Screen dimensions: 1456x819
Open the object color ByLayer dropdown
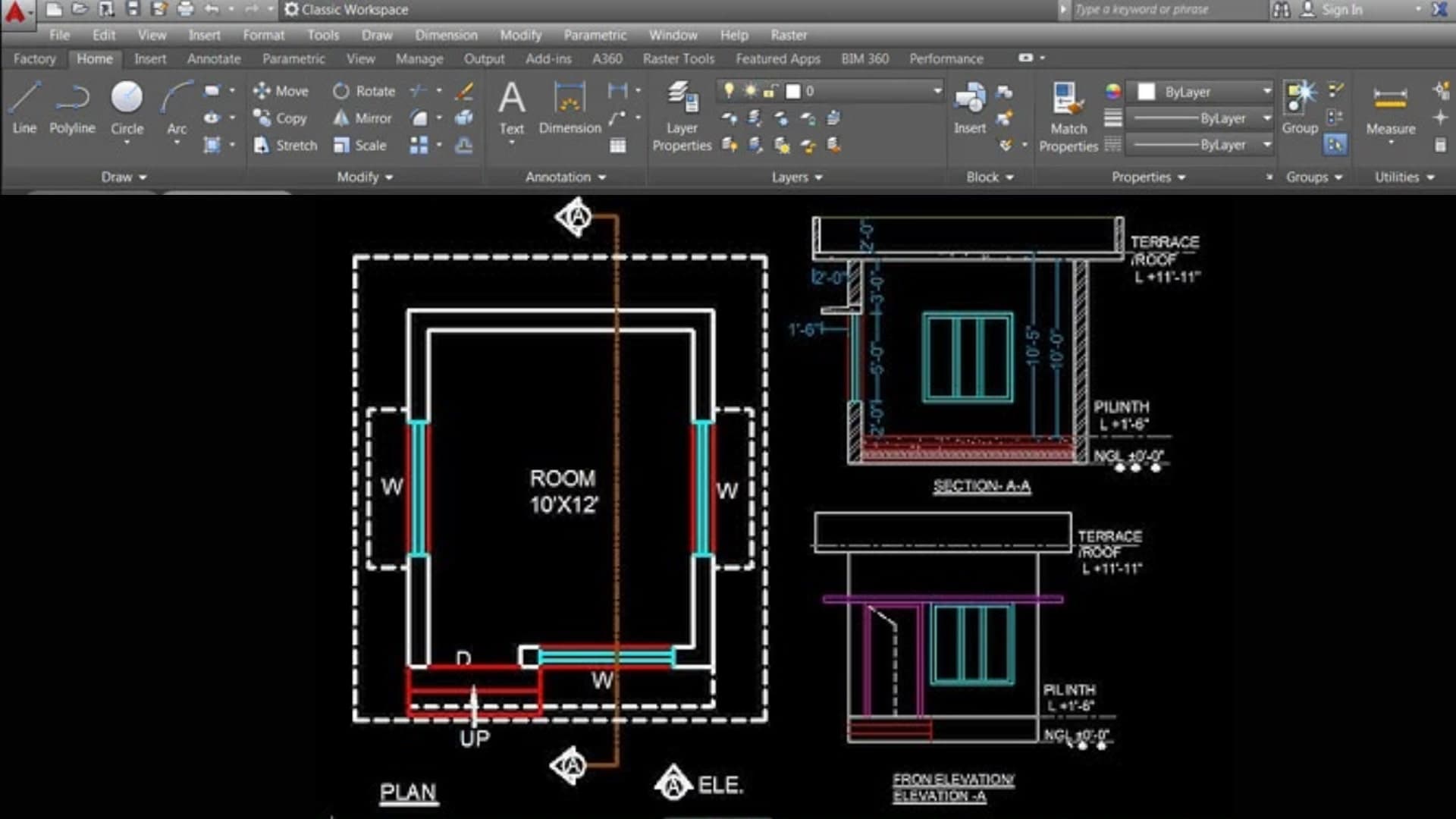1198,91
